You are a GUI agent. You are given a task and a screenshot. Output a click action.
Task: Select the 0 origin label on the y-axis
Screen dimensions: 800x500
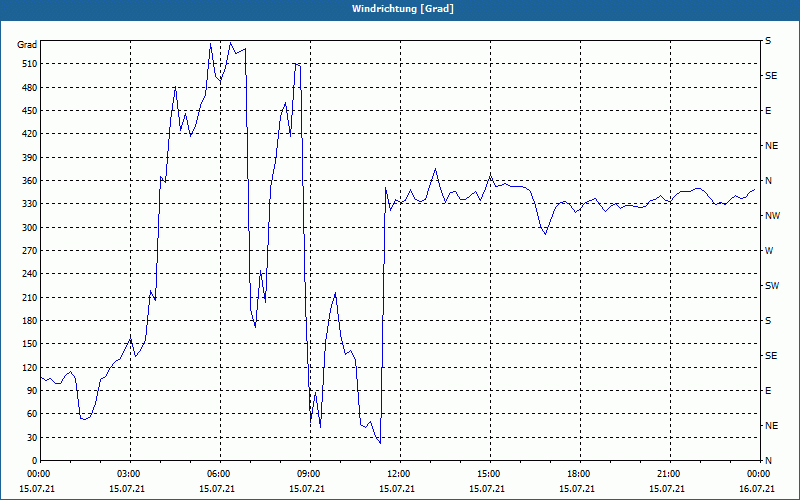click(35, 461)
